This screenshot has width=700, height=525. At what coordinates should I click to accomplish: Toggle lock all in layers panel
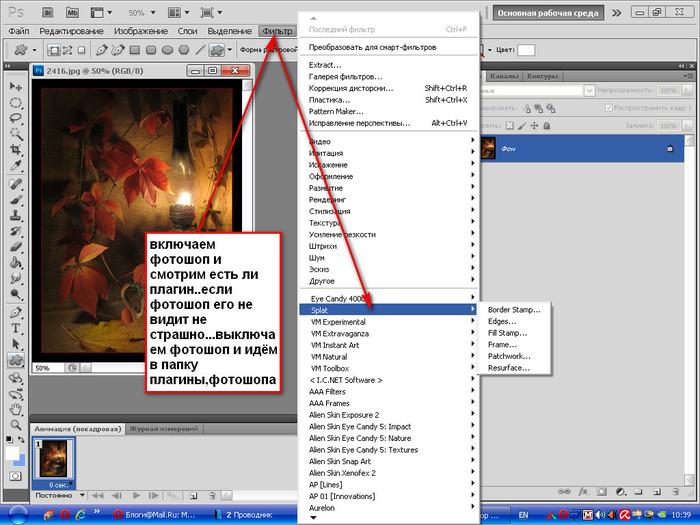[546, 126]
